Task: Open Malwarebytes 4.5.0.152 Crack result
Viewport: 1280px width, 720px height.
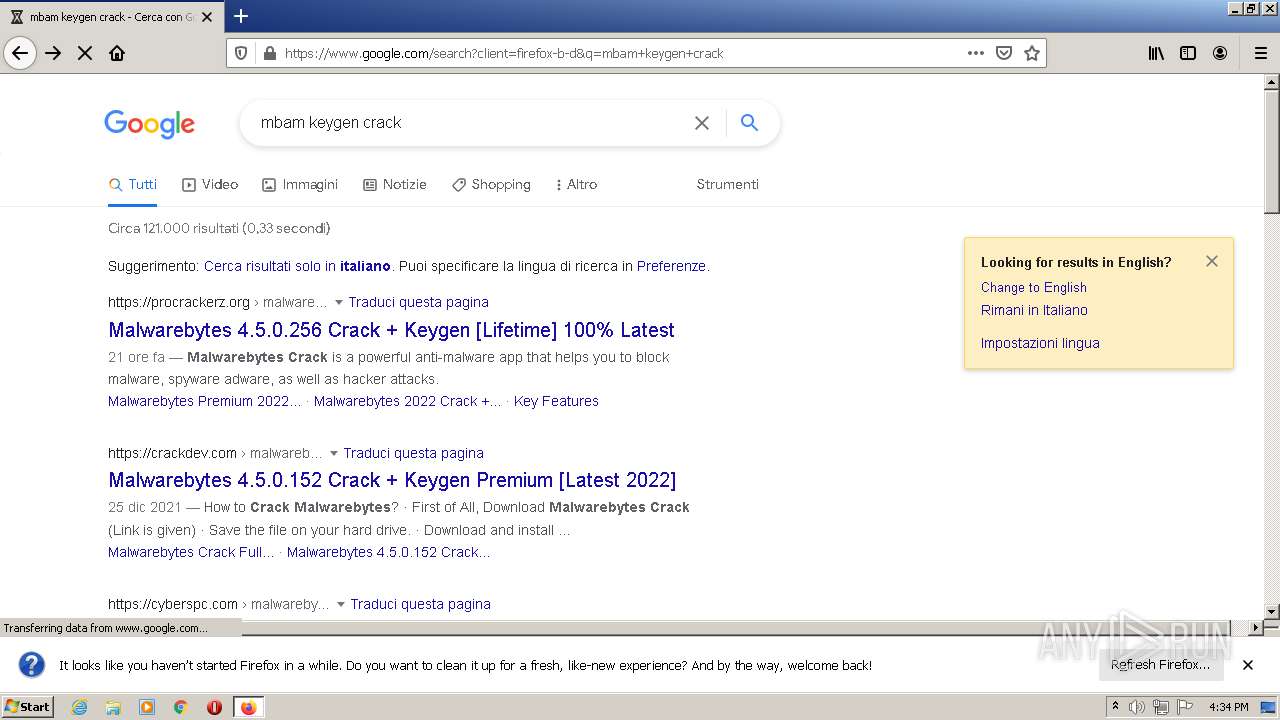Action: pyautogui.click(x=392, y=480)
